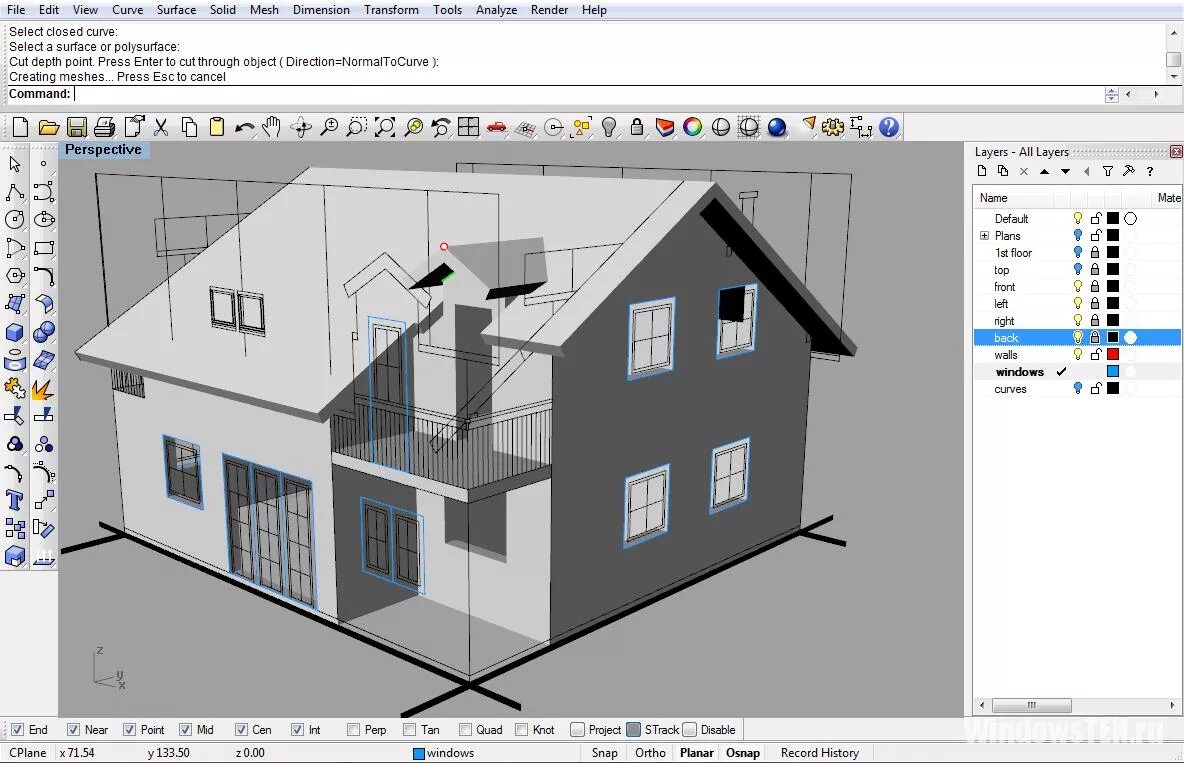Open the Lock objects padlock tool

pos(637,127)
